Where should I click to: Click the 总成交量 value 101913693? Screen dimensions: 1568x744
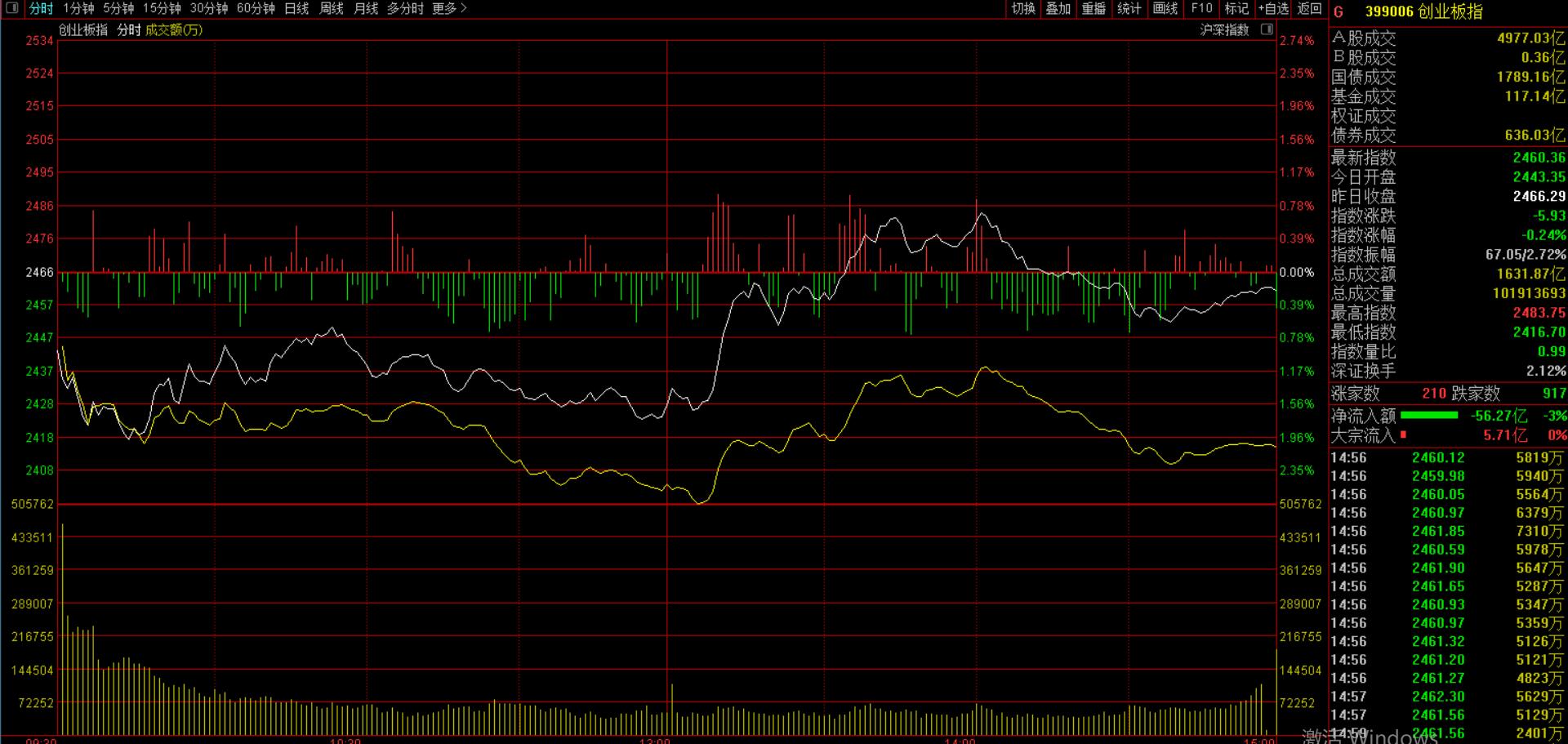(1530, 294)
